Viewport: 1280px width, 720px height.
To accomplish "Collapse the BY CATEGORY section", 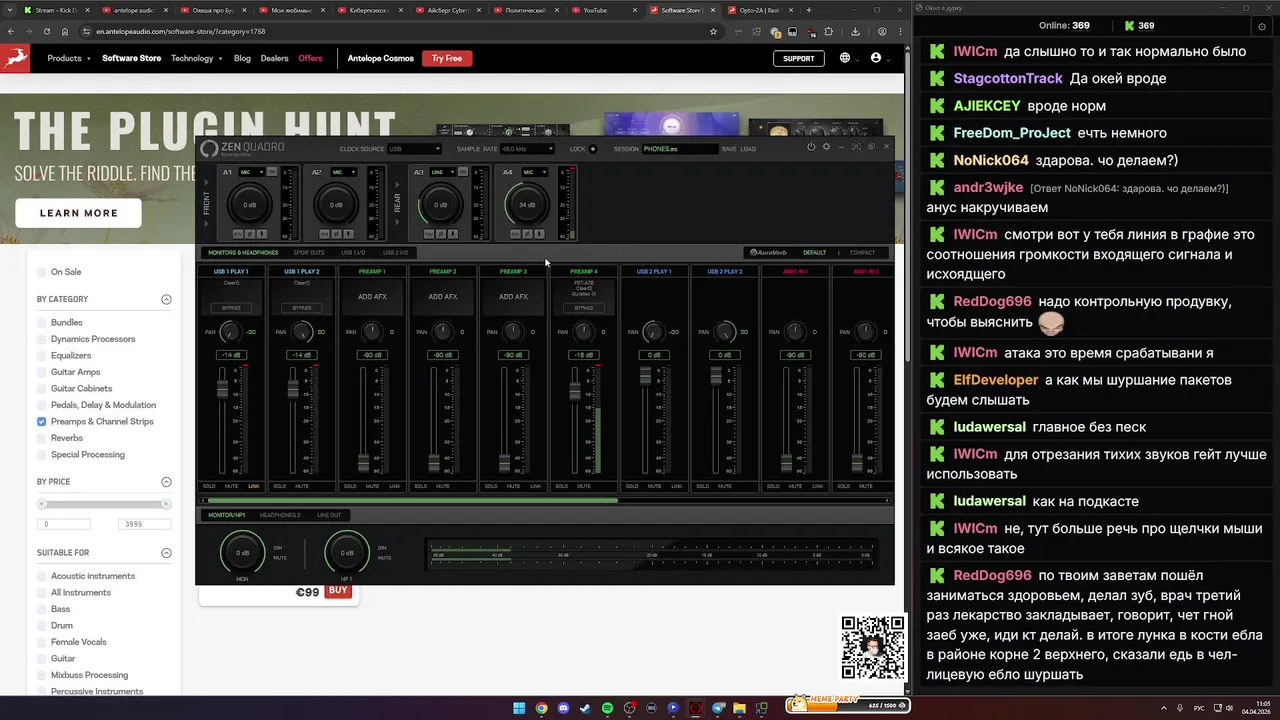I will 166,299.
